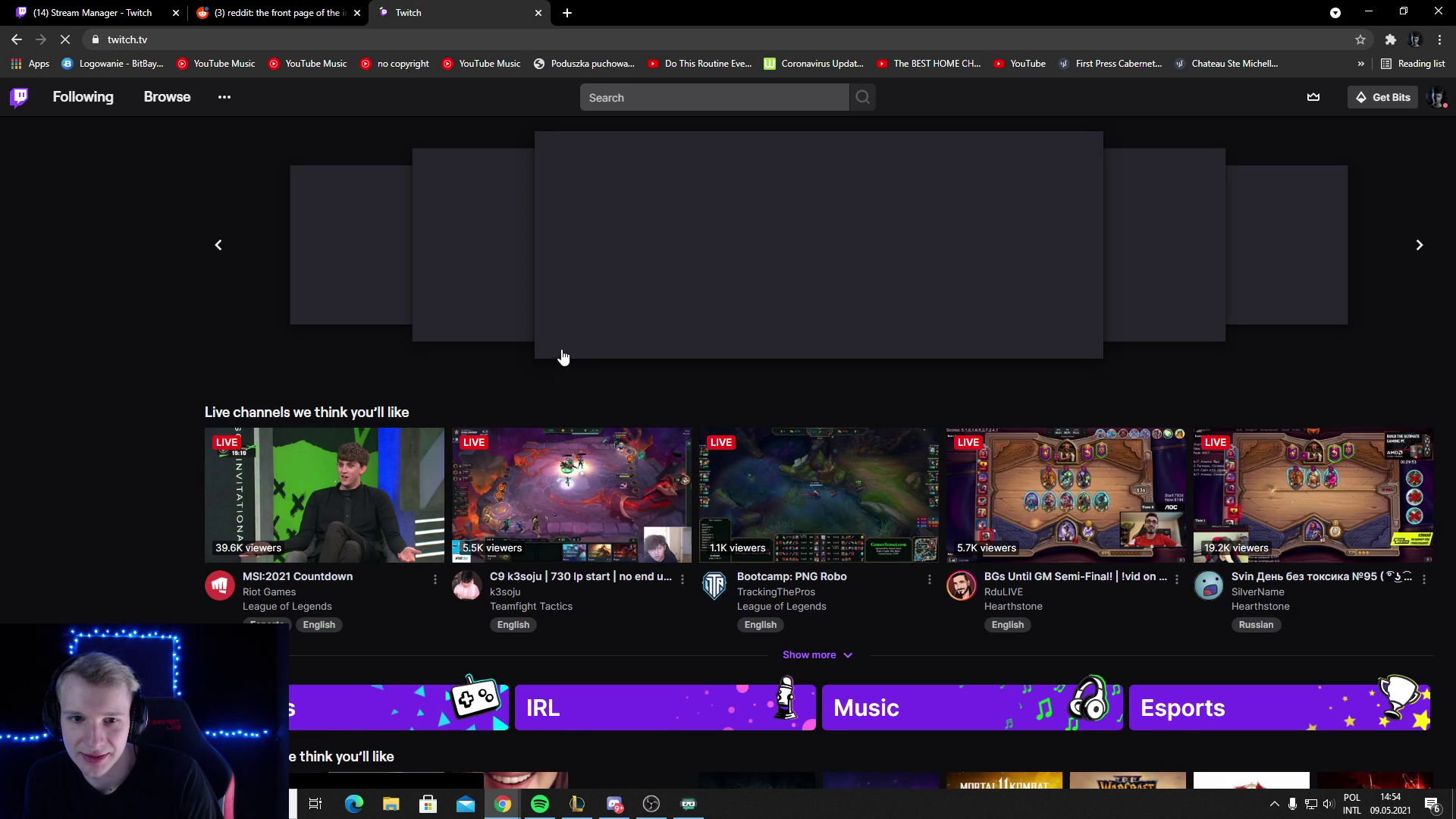Screen dimensions: 1456x819
Task: Open a new browser tab
Action: click(567, 13)
